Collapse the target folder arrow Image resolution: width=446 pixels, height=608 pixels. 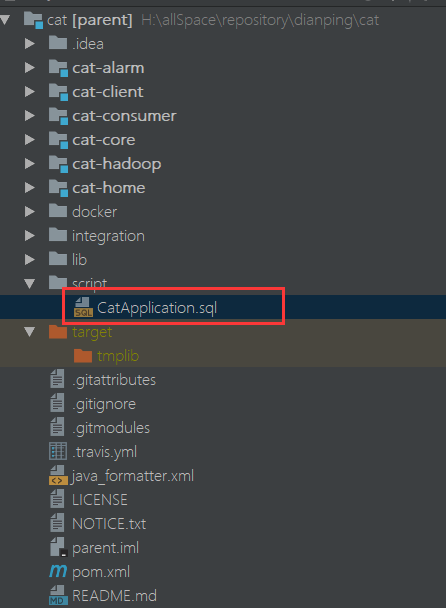click(30, 332)
